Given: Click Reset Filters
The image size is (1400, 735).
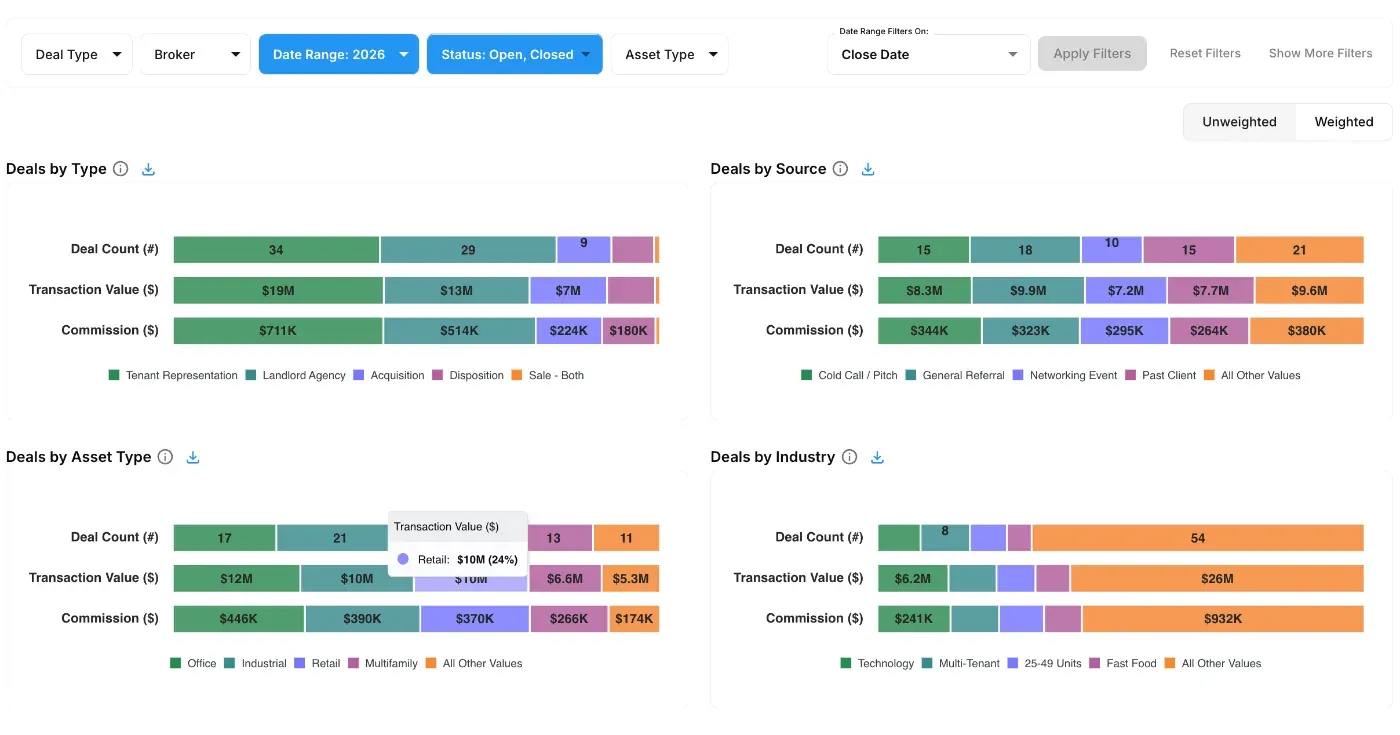Looking at the screenshot, I should point(1205,54).
